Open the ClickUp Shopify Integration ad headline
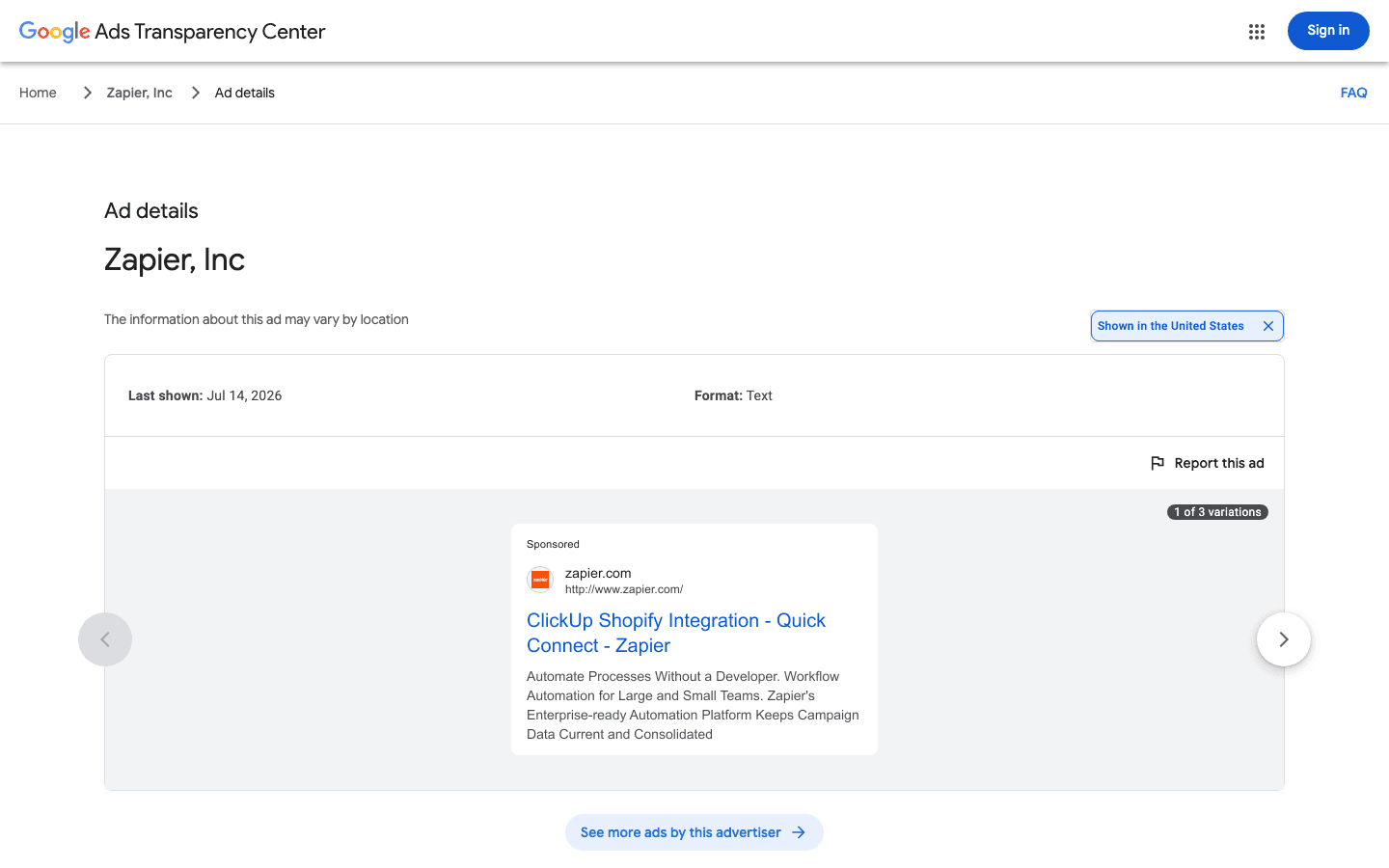This screenshot has width=1389, height=868. [676, 633]
